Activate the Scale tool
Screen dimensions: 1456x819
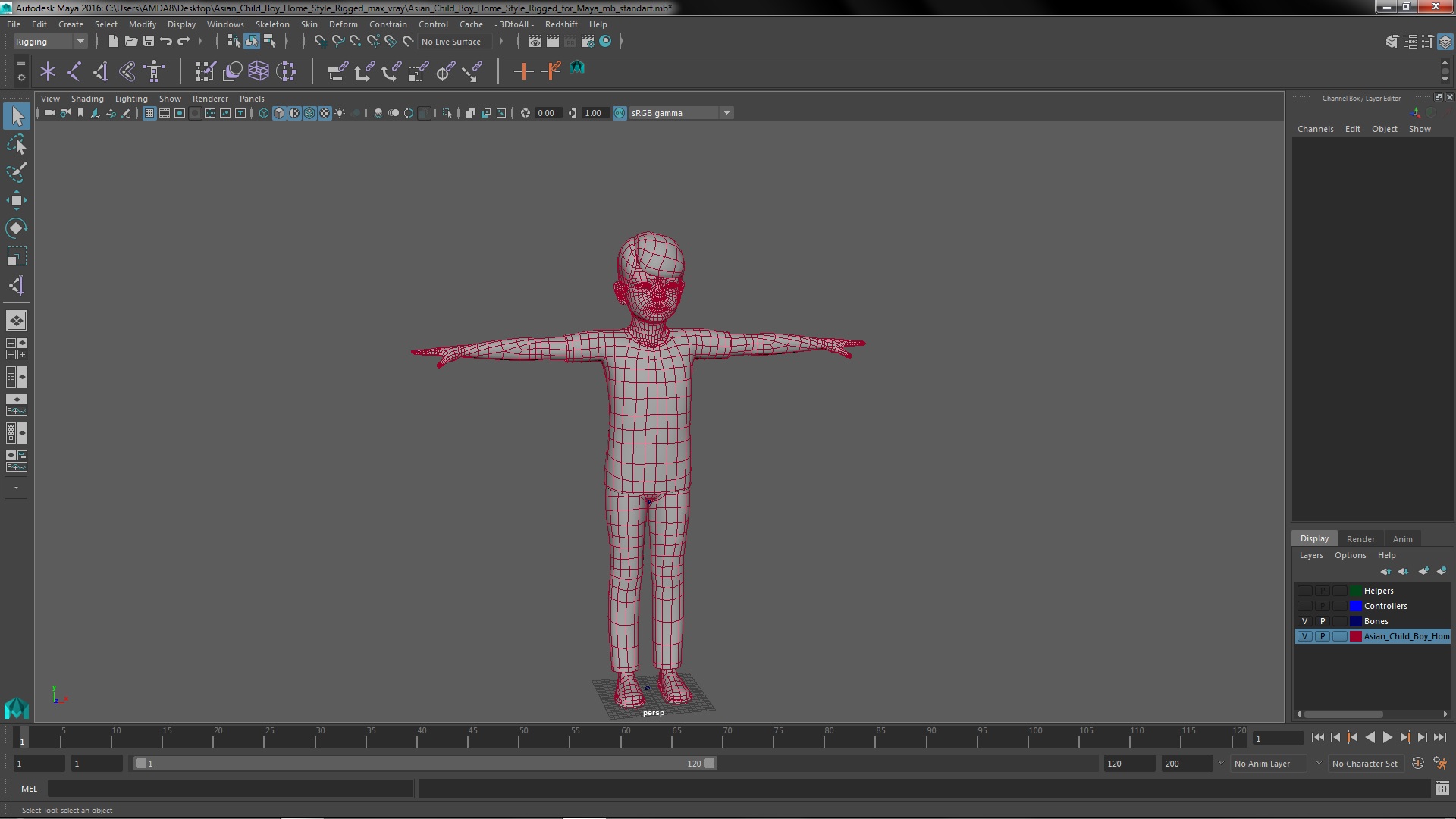(17, 256)
